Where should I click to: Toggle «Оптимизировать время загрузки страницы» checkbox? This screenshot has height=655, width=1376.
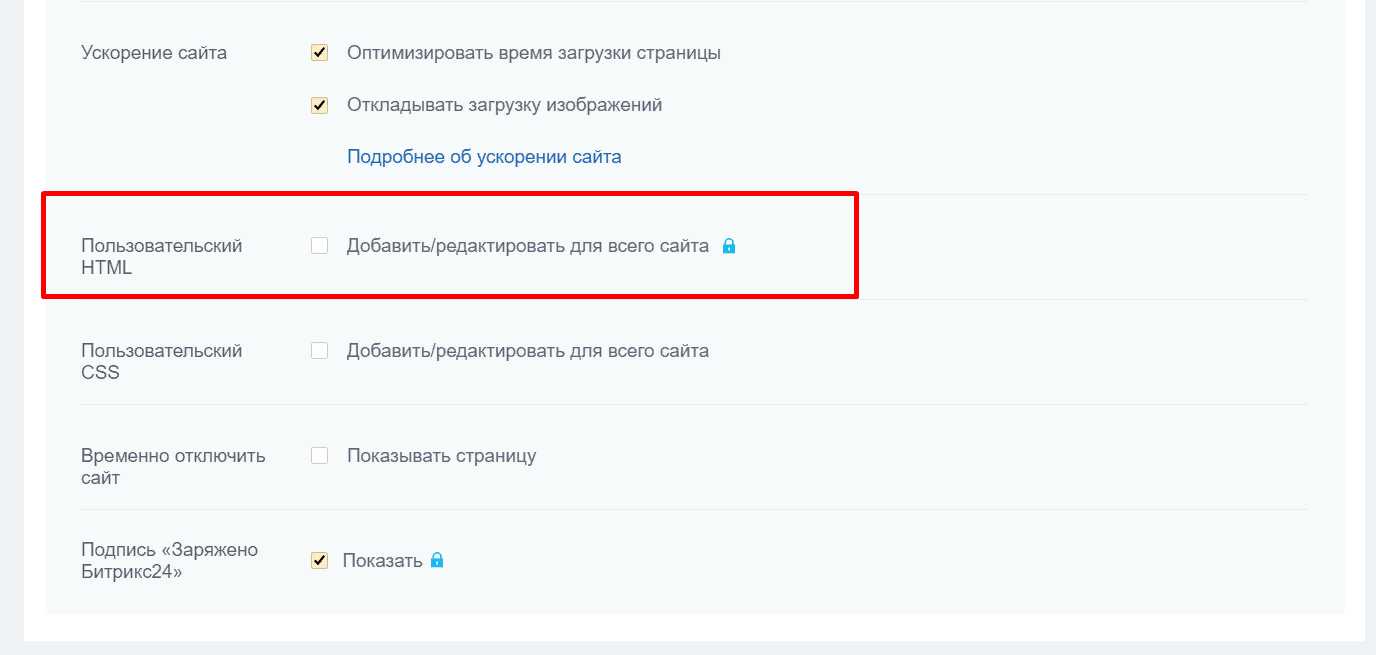320,53
